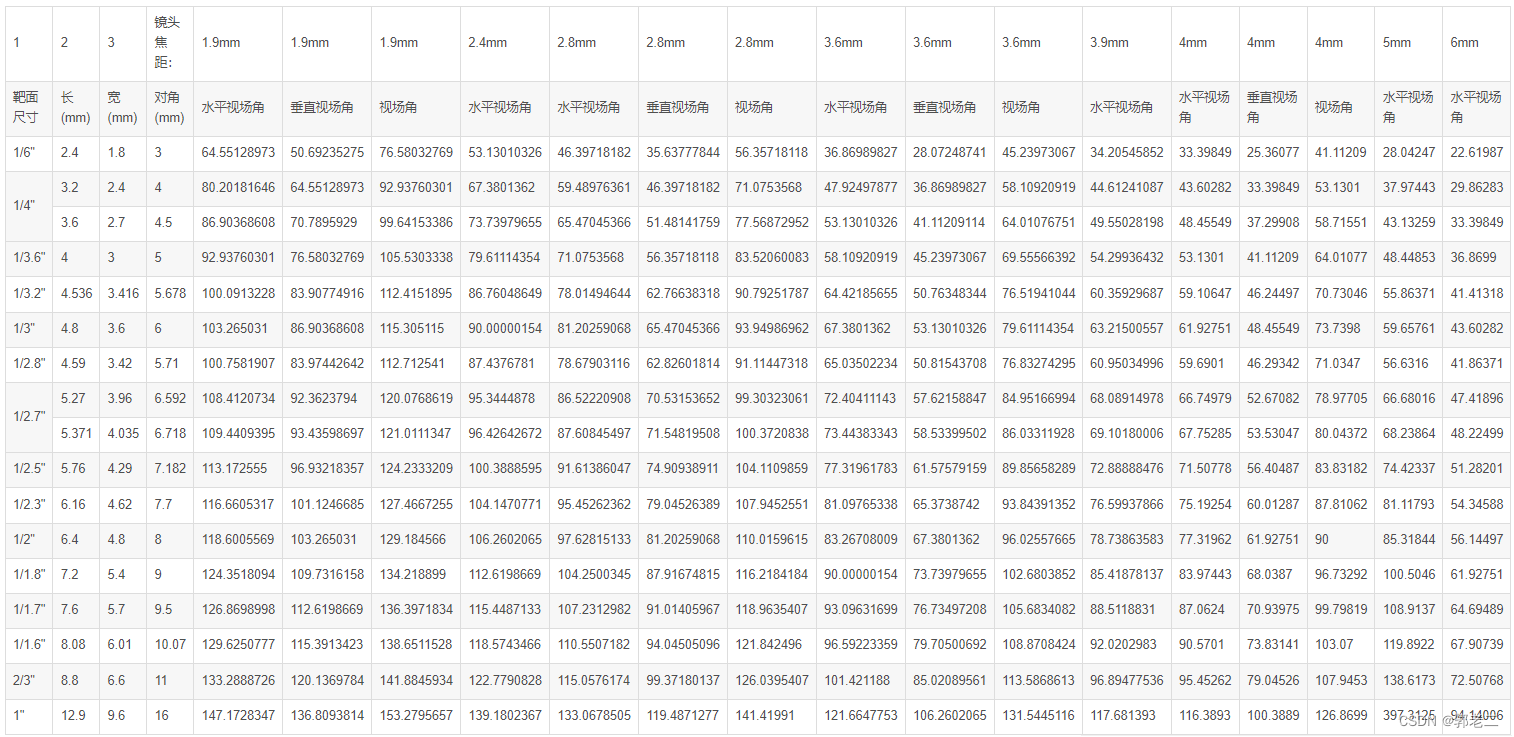Select the cell 85.31844
Screen dimensions: 1514x737
click(1409, 539)
